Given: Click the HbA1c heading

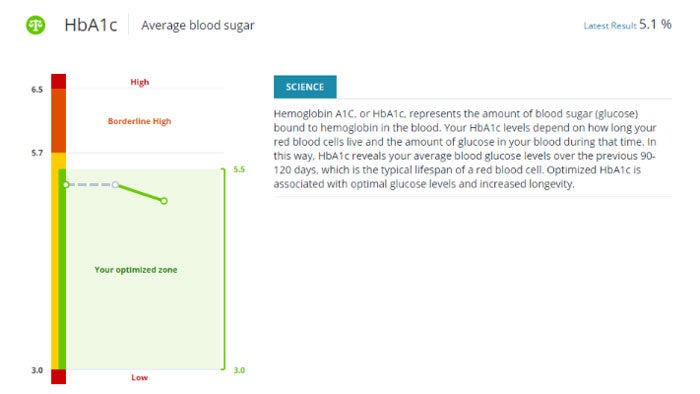Looking at the screenshot, I should 91,25.
